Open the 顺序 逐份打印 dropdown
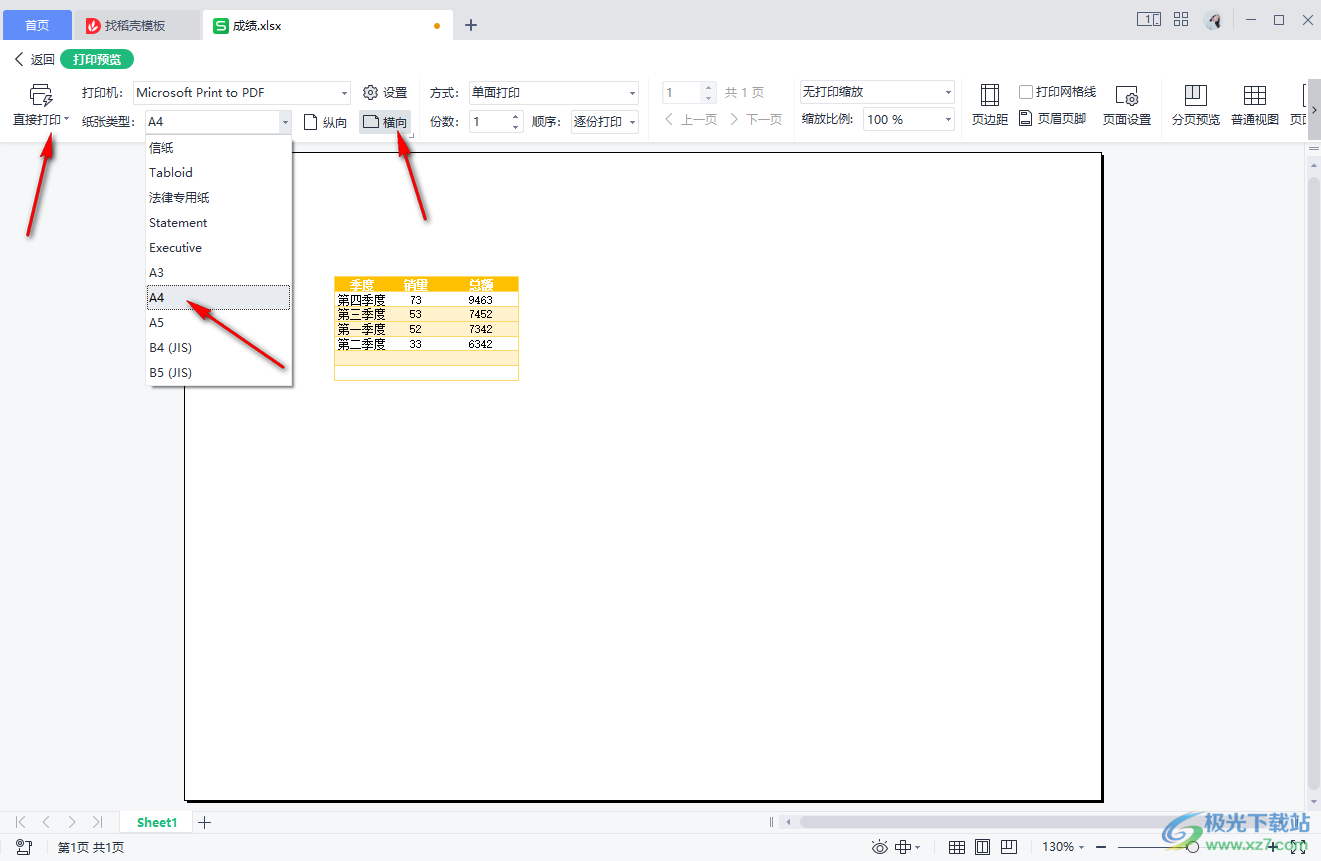 click(605, 122)
